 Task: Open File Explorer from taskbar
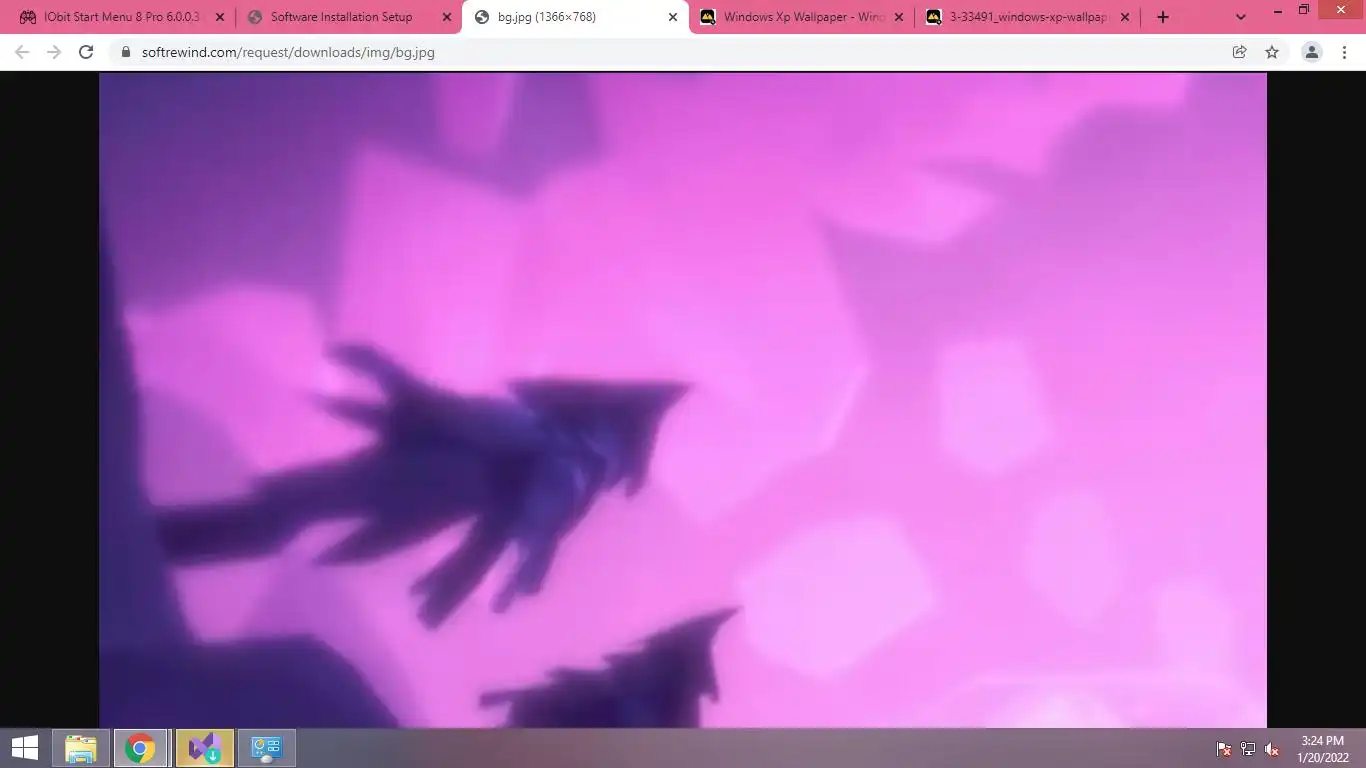pos(81,748)
